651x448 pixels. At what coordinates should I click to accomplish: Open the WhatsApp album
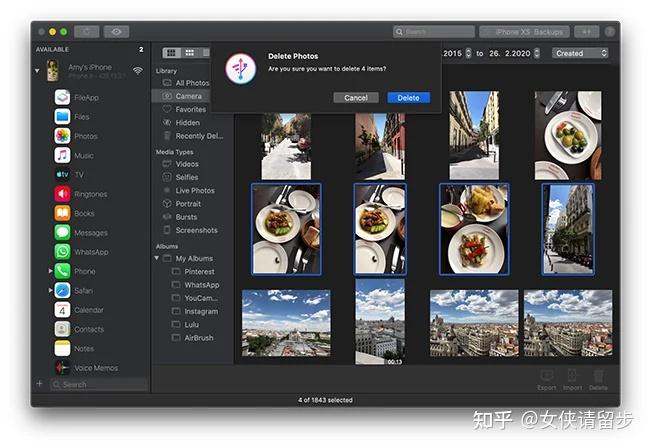[196, 285]
